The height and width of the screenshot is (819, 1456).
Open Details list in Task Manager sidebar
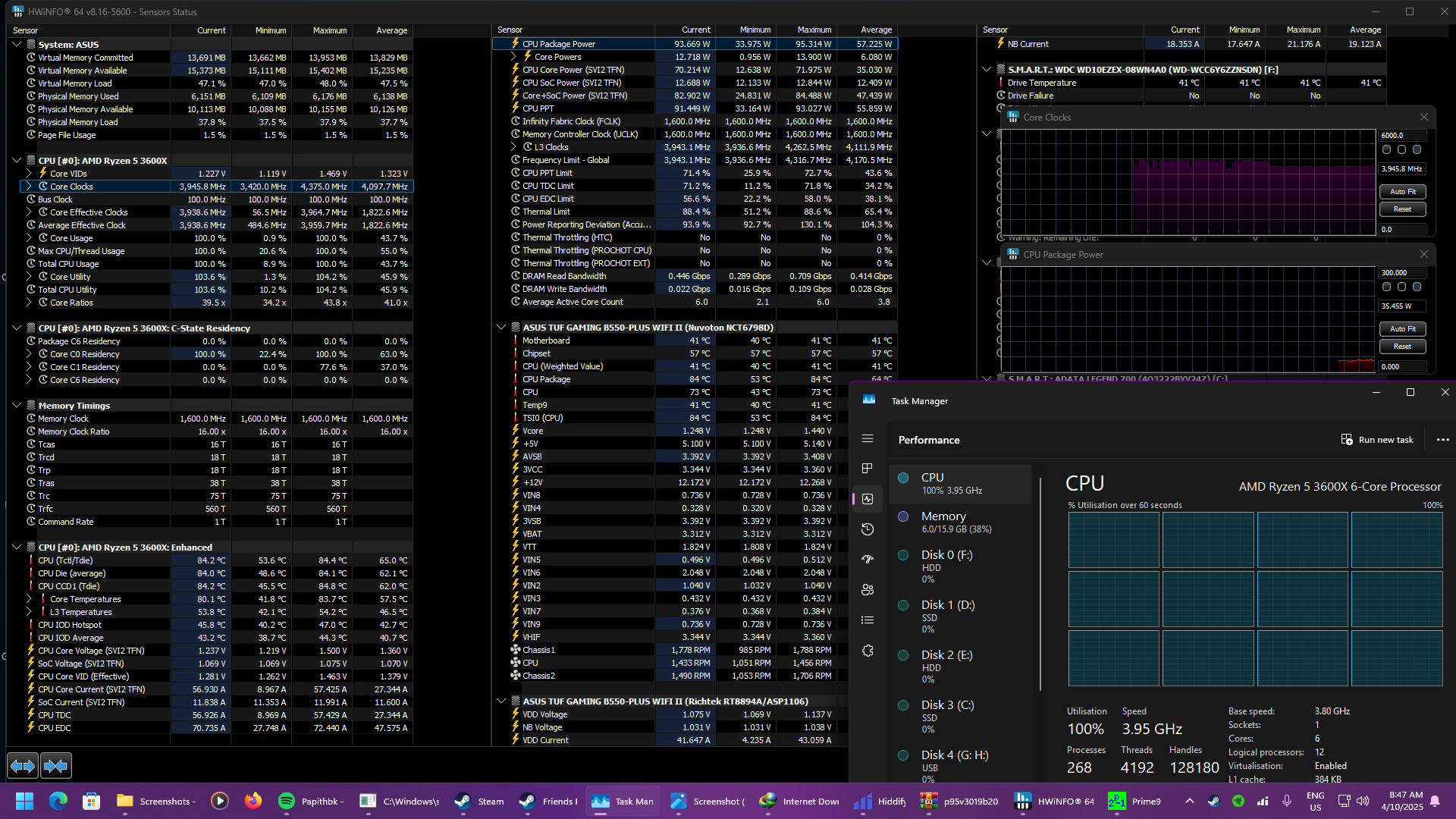(x=868, y=620)
